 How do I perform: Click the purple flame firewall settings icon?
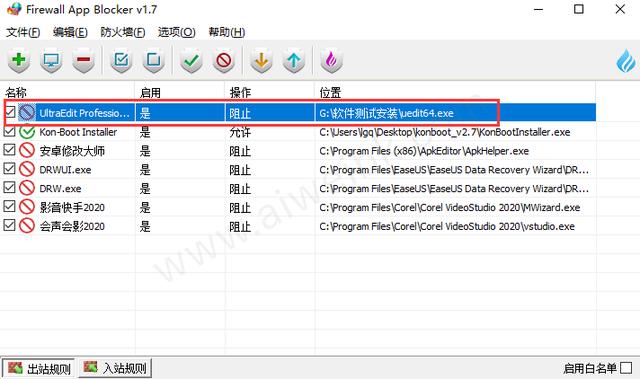click(331, 61)
